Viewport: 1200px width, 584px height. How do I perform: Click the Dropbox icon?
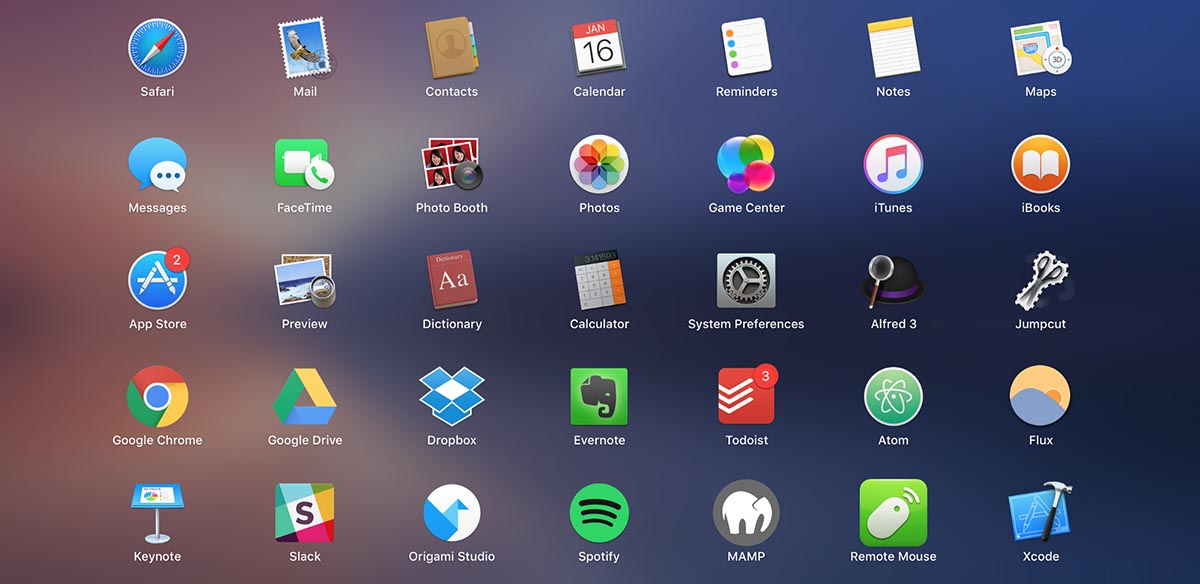[452, 396]
